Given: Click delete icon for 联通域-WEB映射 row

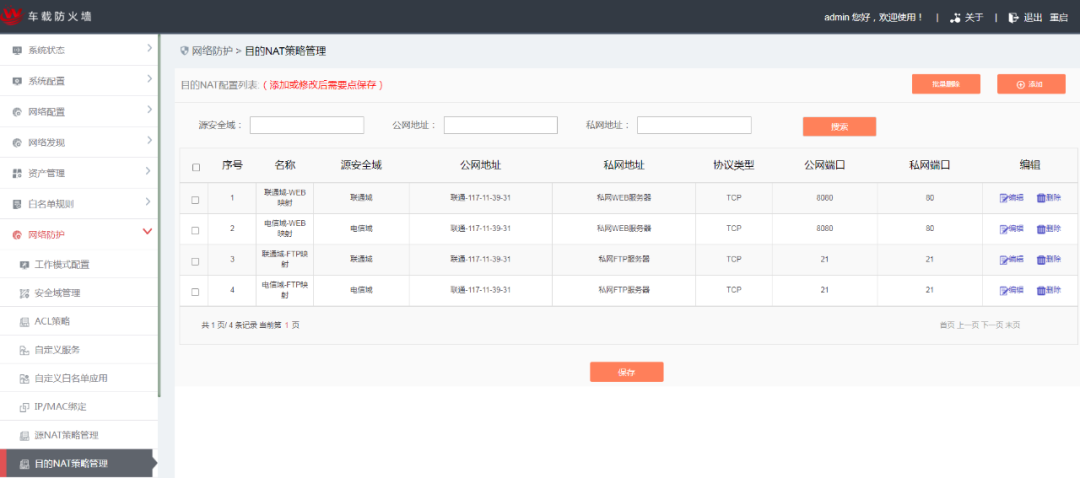Looking at the screenshot, I should pos(1041,198).
